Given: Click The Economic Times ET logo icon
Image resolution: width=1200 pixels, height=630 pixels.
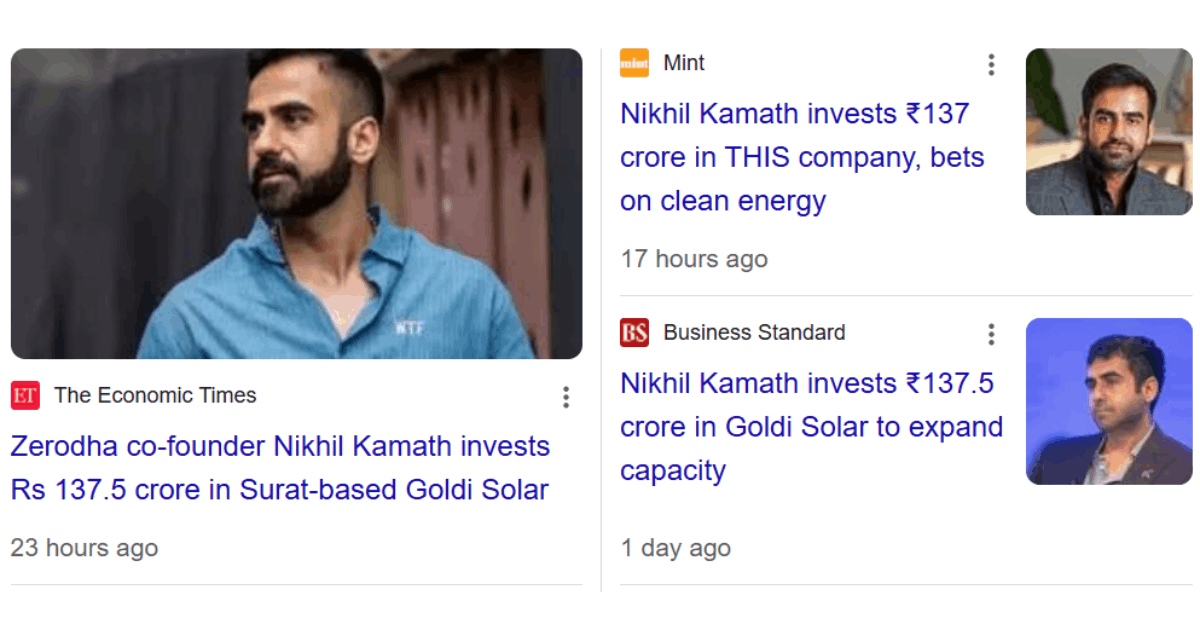Looking at the screenshot, I should 25,396.
